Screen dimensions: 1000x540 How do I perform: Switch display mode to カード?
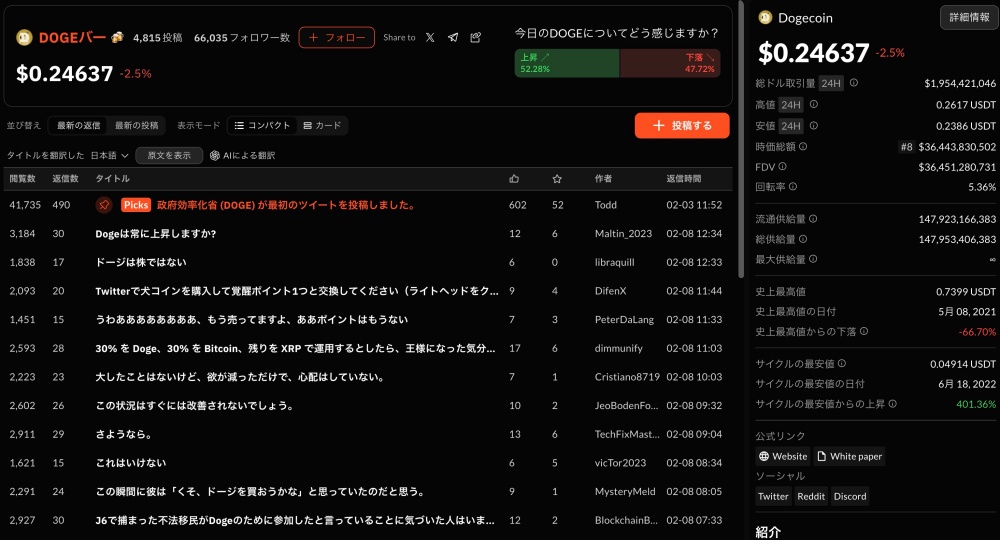click(322, 126)
